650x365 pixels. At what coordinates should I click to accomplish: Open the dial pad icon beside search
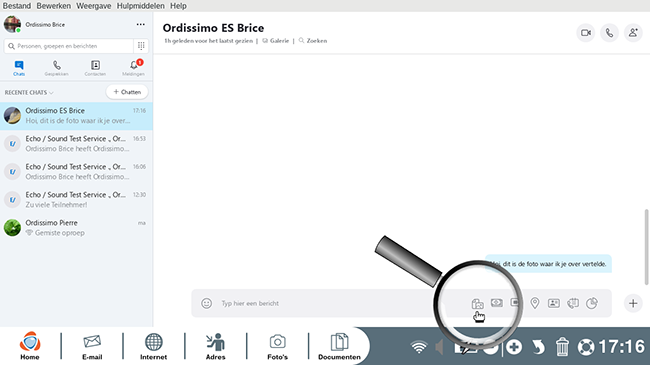coord(141,46)
